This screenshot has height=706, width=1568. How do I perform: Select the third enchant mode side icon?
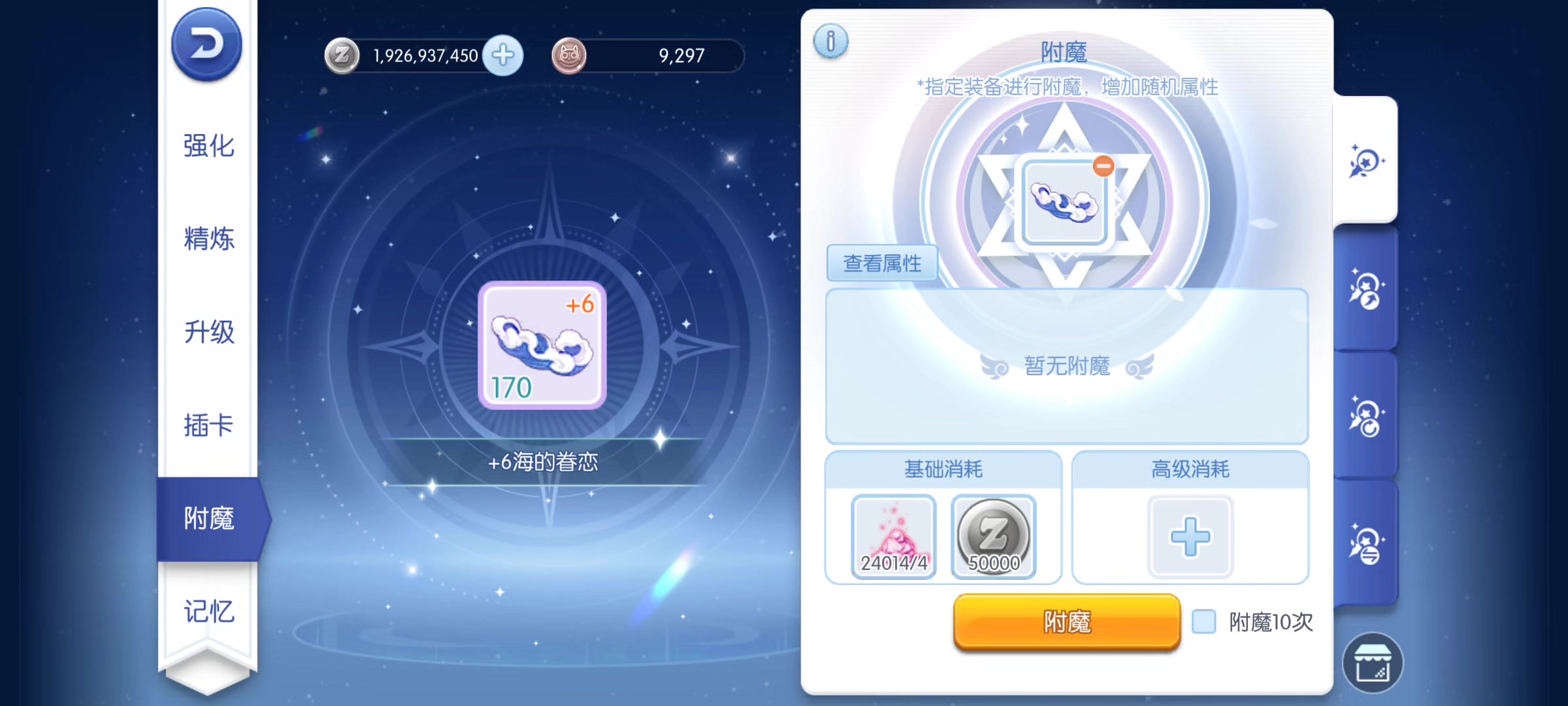tap(1365, 417)
